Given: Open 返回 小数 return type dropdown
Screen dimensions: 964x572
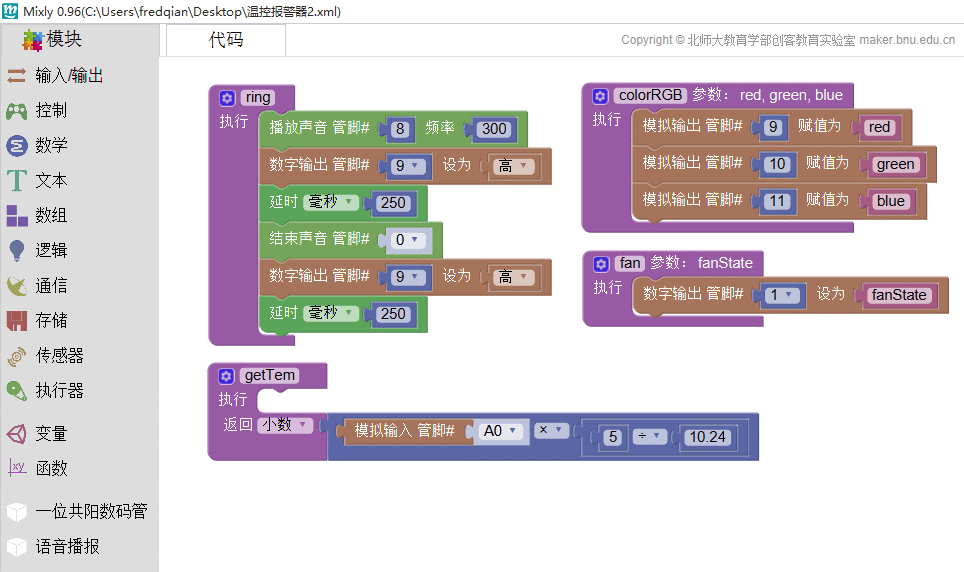Looking at the screenshot, I should [285, 425].
